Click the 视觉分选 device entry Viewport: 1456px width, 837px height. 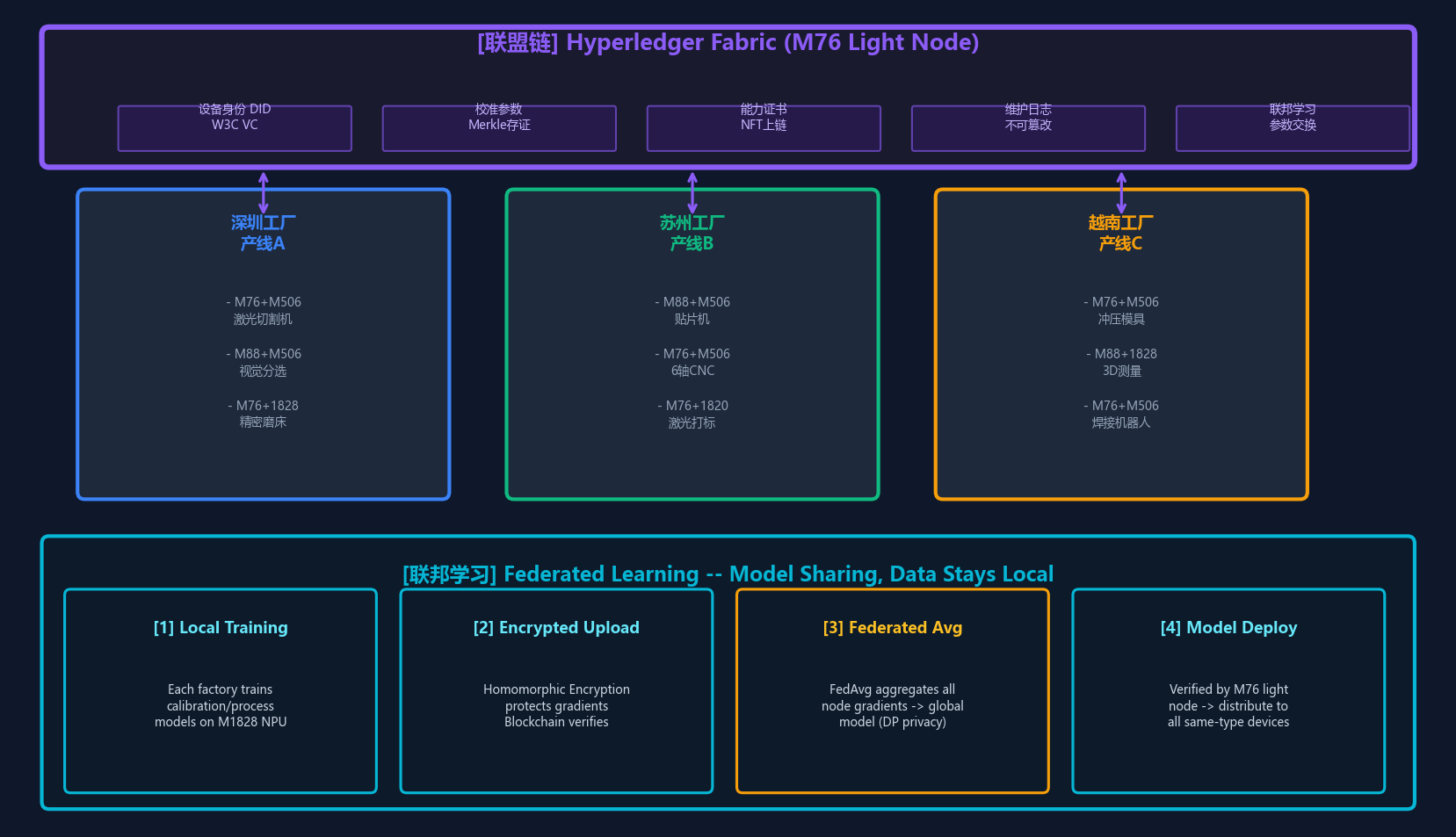coord(263,363)
